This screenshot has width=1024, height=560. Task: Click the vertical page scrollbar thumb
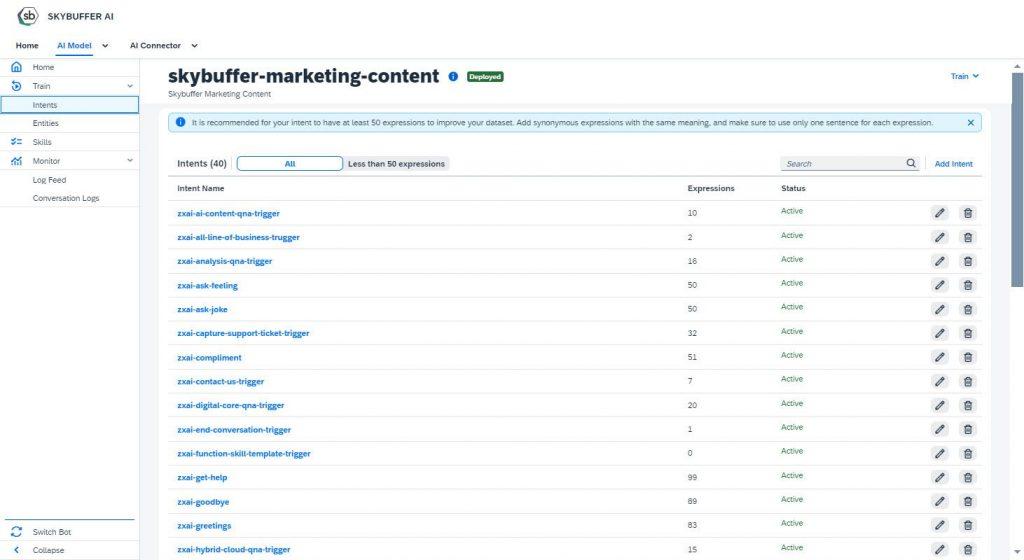(1017, 179)
